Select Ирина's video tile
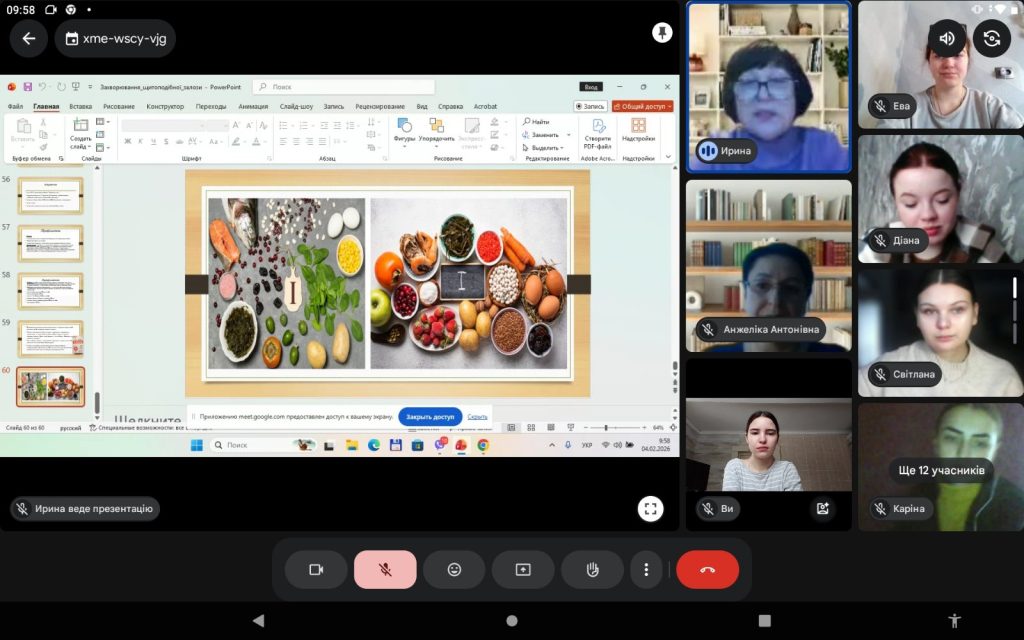Screen dimensions: 1024x640 pos(768,87)
